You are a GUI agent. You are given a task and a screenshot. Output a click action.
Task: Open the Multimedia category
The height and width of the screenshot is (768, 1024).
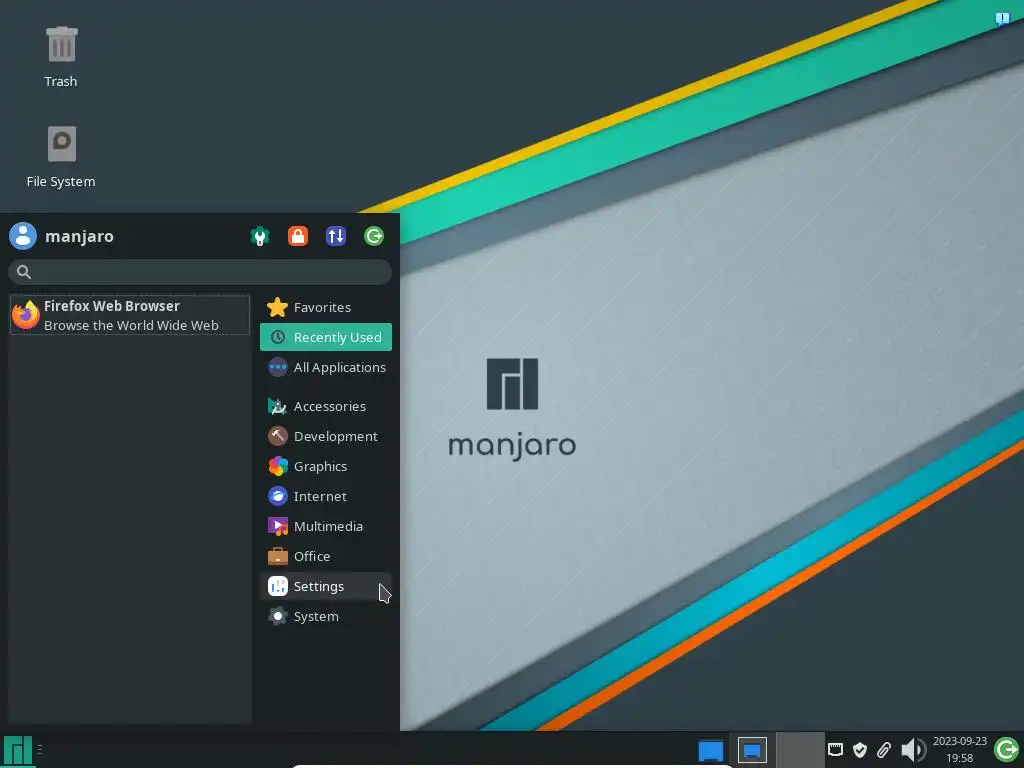coord(326,526)
